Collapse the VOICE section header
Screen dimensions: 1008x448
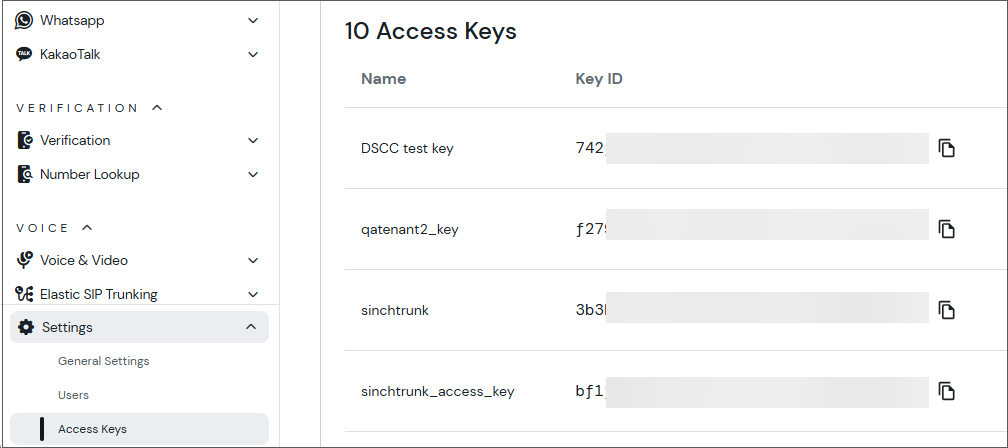click(87, 228)
